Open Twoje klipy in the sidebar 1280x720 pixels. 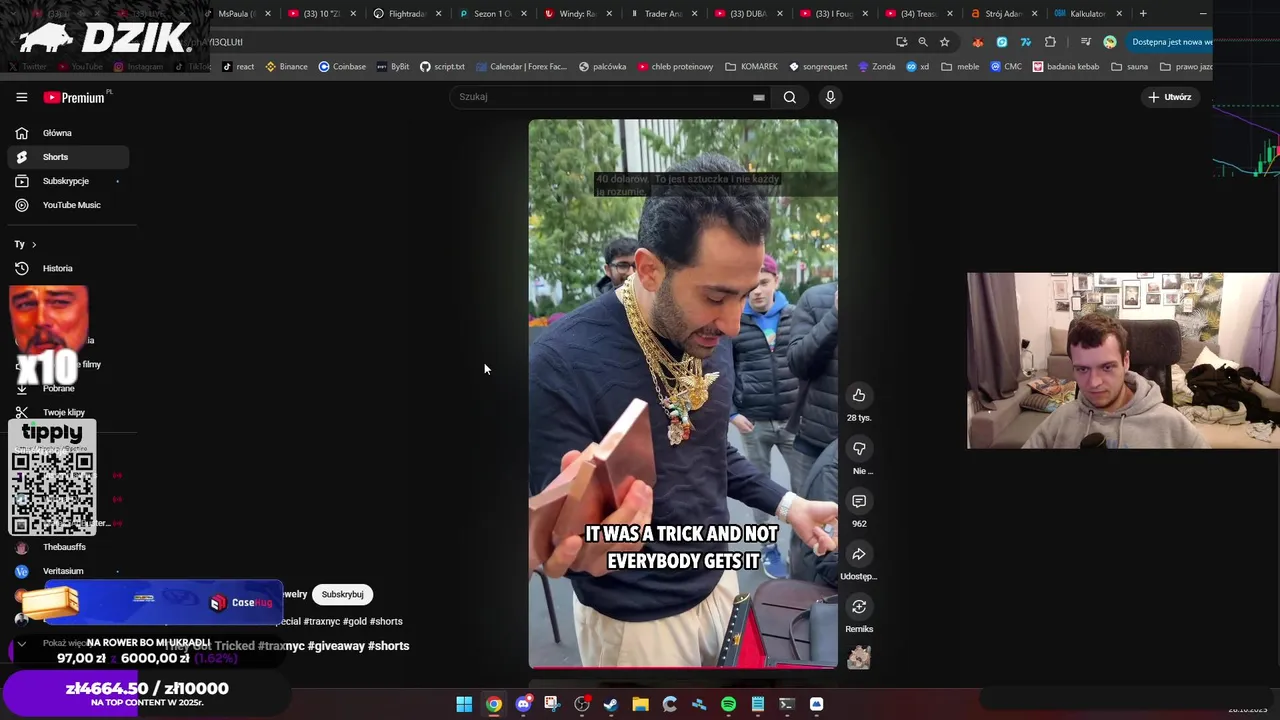(x=63, y=412)
